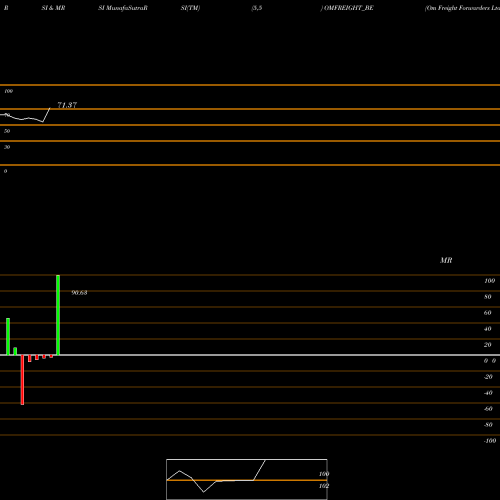Viewport: 500px width, 500px height.
Task: Click the MRSI value label 90.68
Action: pos(79,293)
